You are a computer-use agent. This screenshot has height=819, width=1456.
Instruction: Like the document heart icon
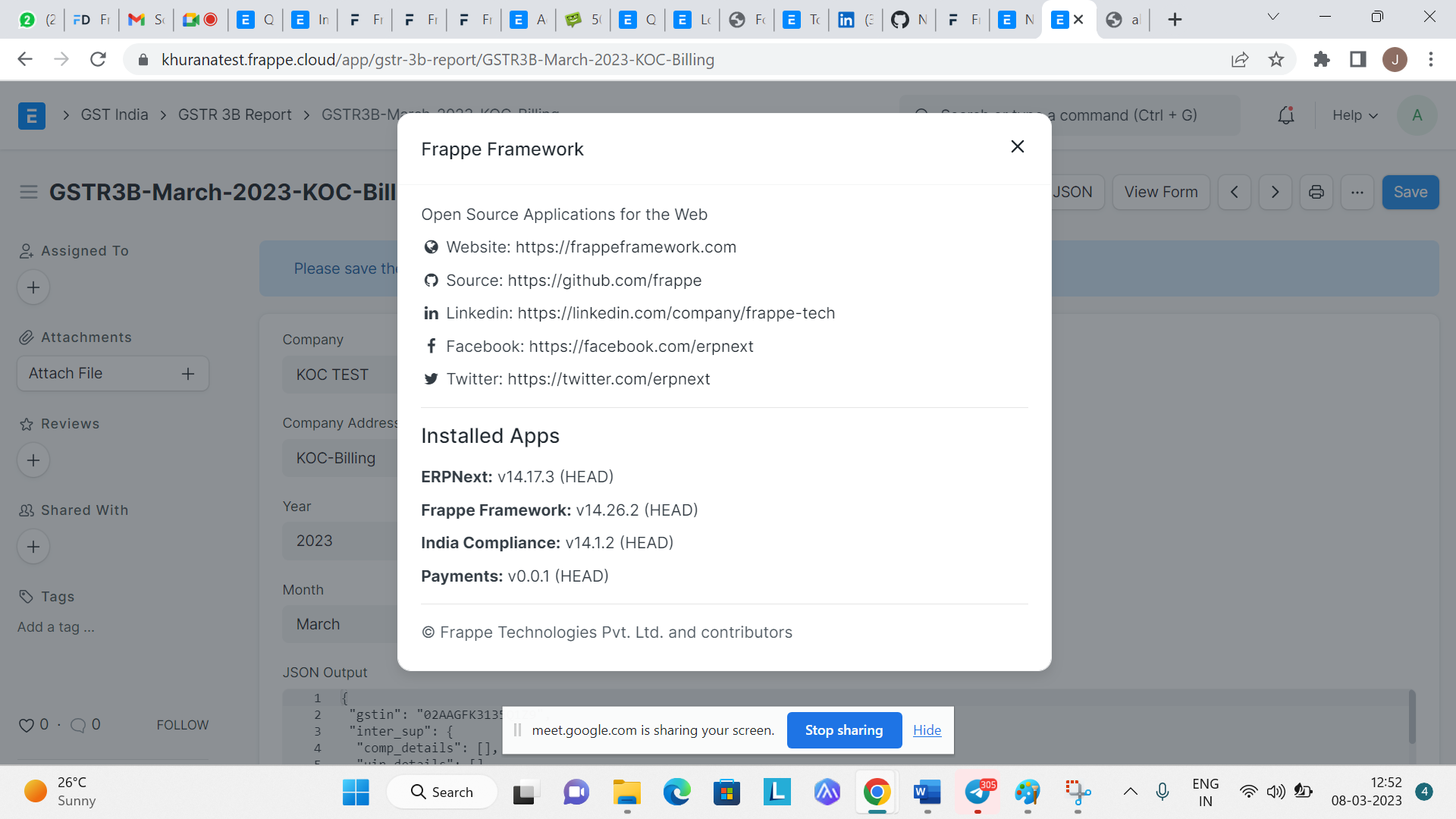click(x=27, y=725)
